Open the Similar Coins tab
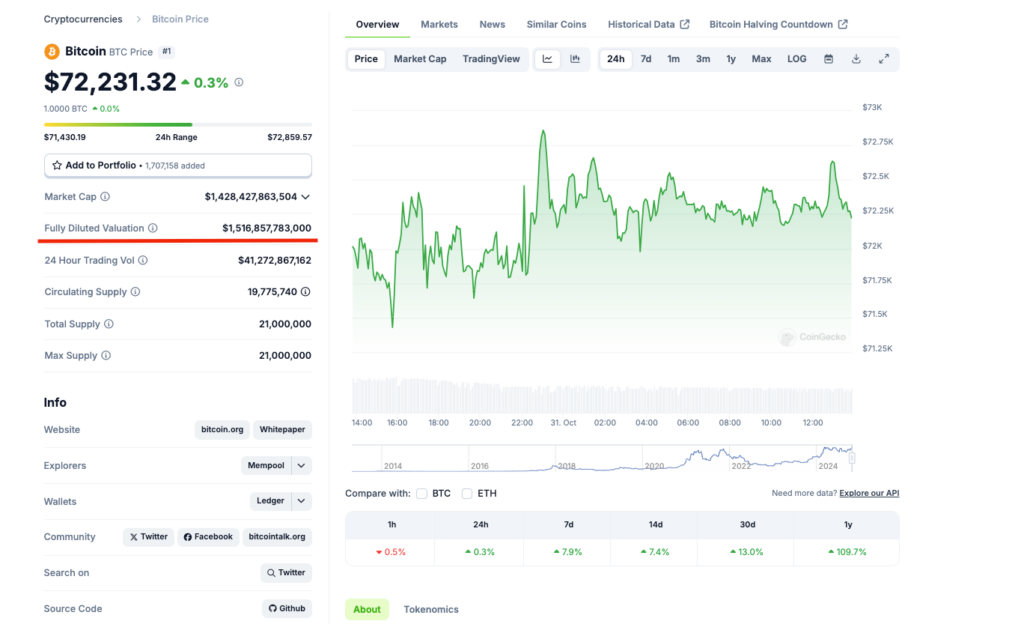 556,24
